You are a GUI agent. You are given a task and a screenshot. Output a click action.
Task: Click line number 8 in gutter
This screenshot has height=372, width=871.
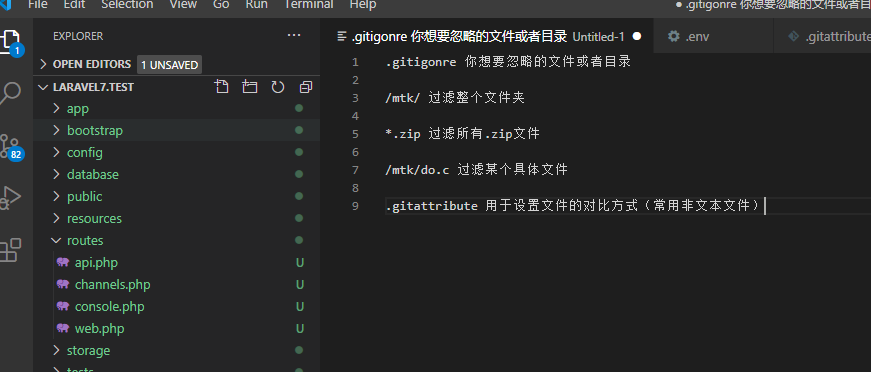pyautogui.click(x=356, y=188)
